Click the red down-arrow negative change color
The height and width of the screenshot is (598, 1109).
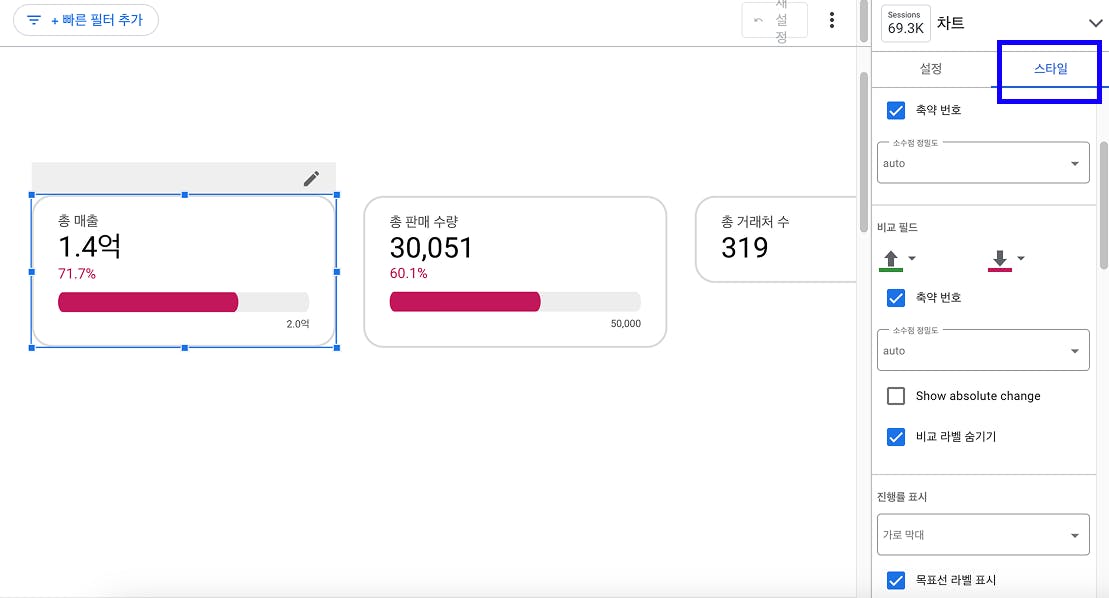click(x=999, y=260)
